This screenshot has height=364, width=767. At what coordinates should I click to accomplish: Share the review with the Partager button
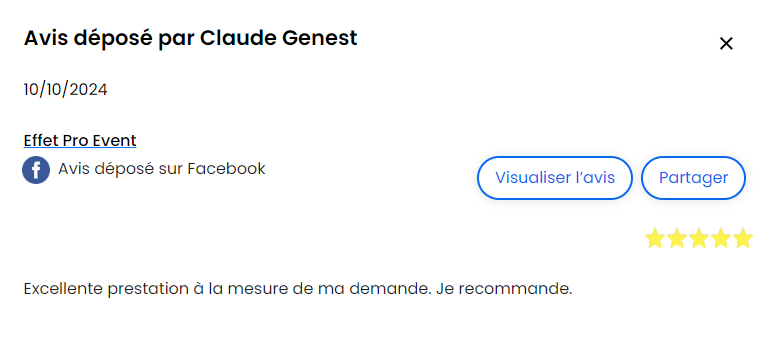(x=693, y=178)
